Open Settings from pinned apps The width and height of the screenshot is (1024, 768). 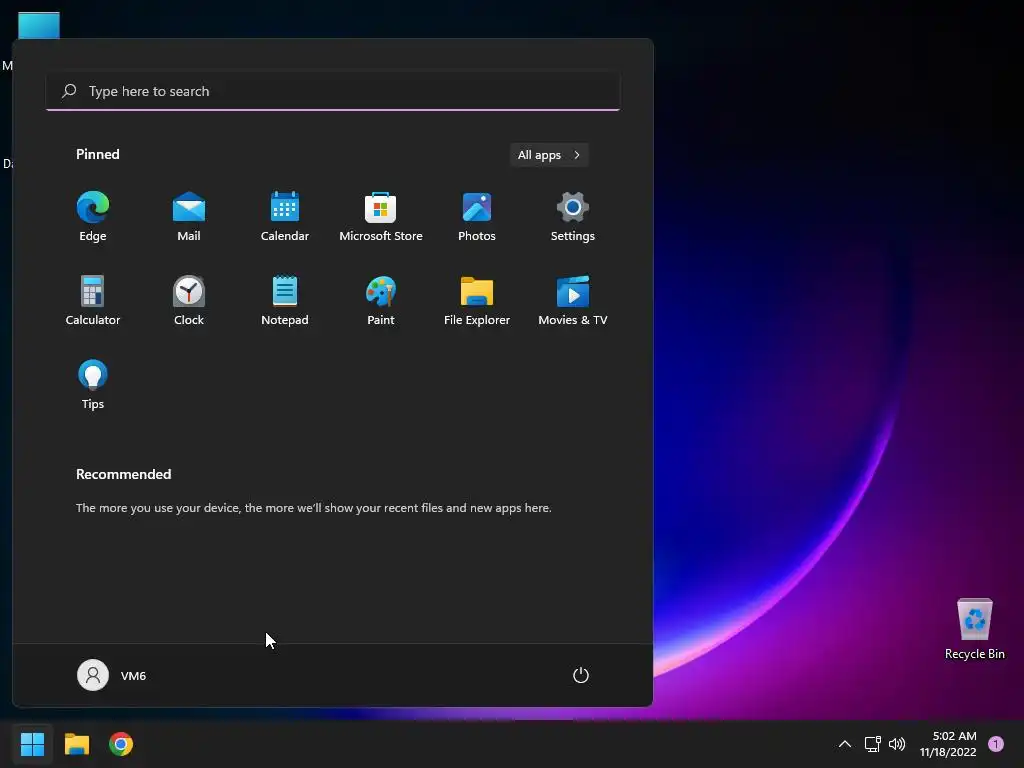pyautogui.click(x=573, y=216)
